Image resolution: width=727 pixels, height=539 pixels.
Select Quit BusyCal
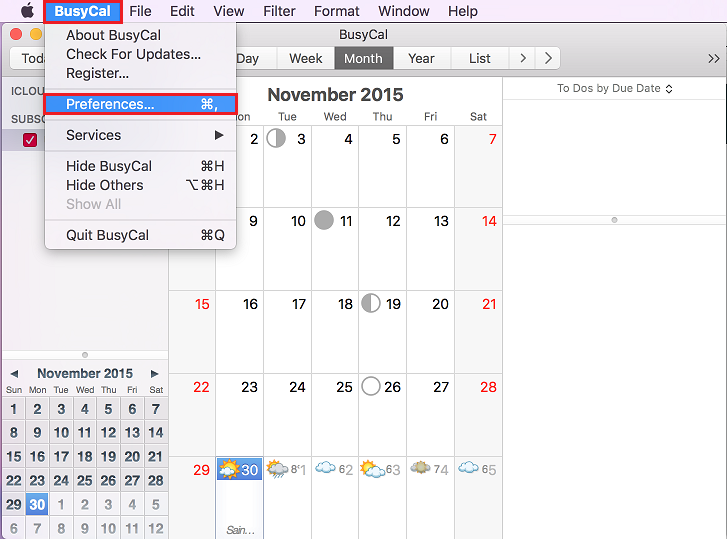pyautogui.click(x=140, y=235)
